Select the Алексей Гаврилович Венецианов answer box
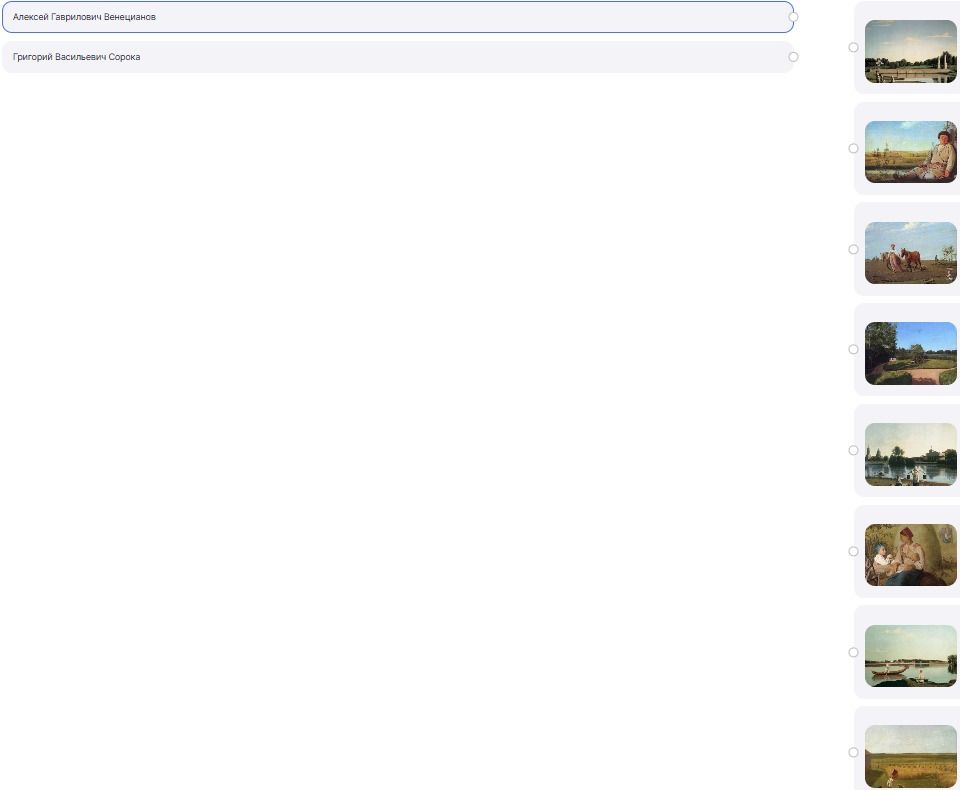960x790 pixels. point(398,17)
